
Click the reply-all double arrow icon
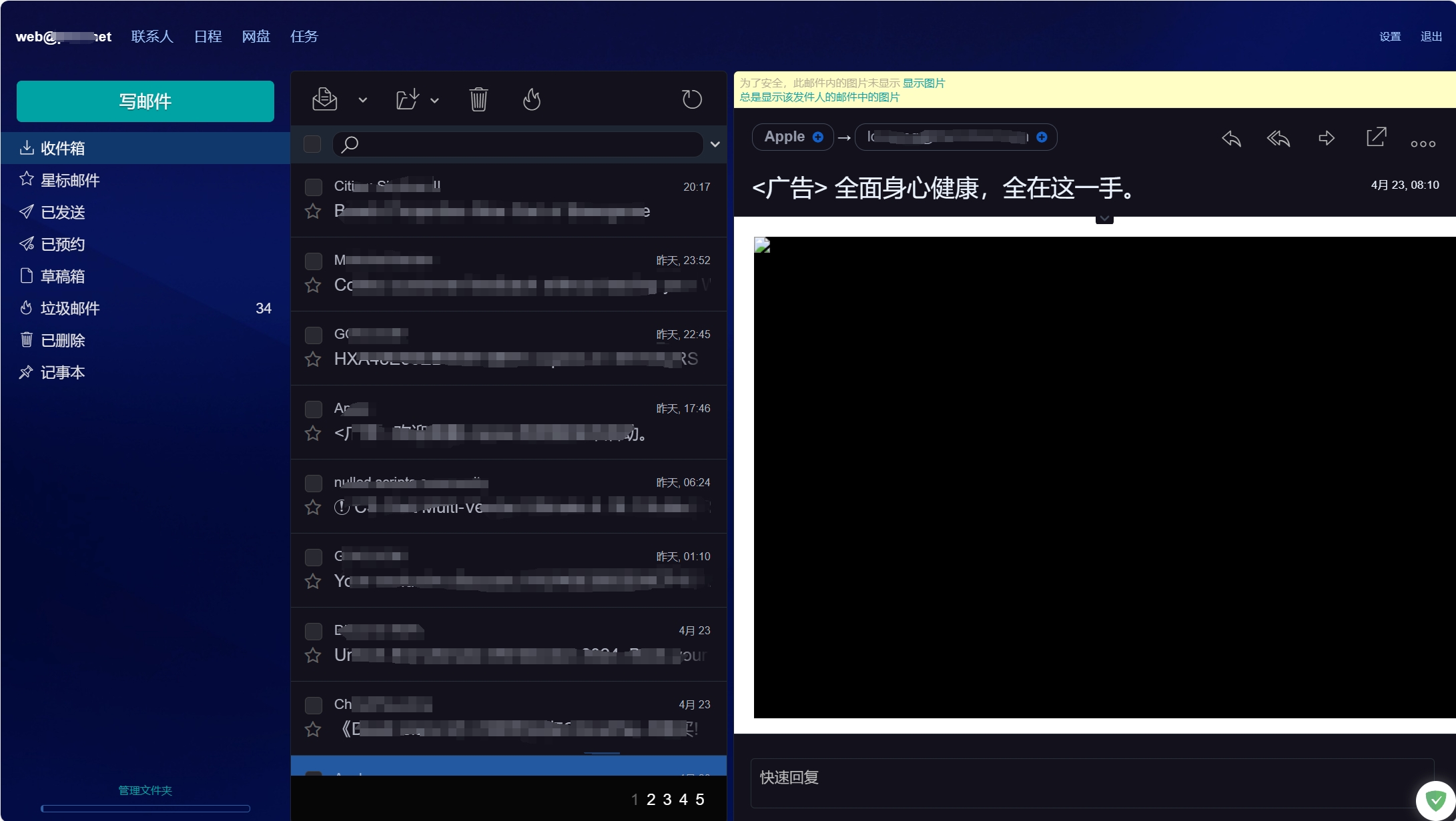1279,138
